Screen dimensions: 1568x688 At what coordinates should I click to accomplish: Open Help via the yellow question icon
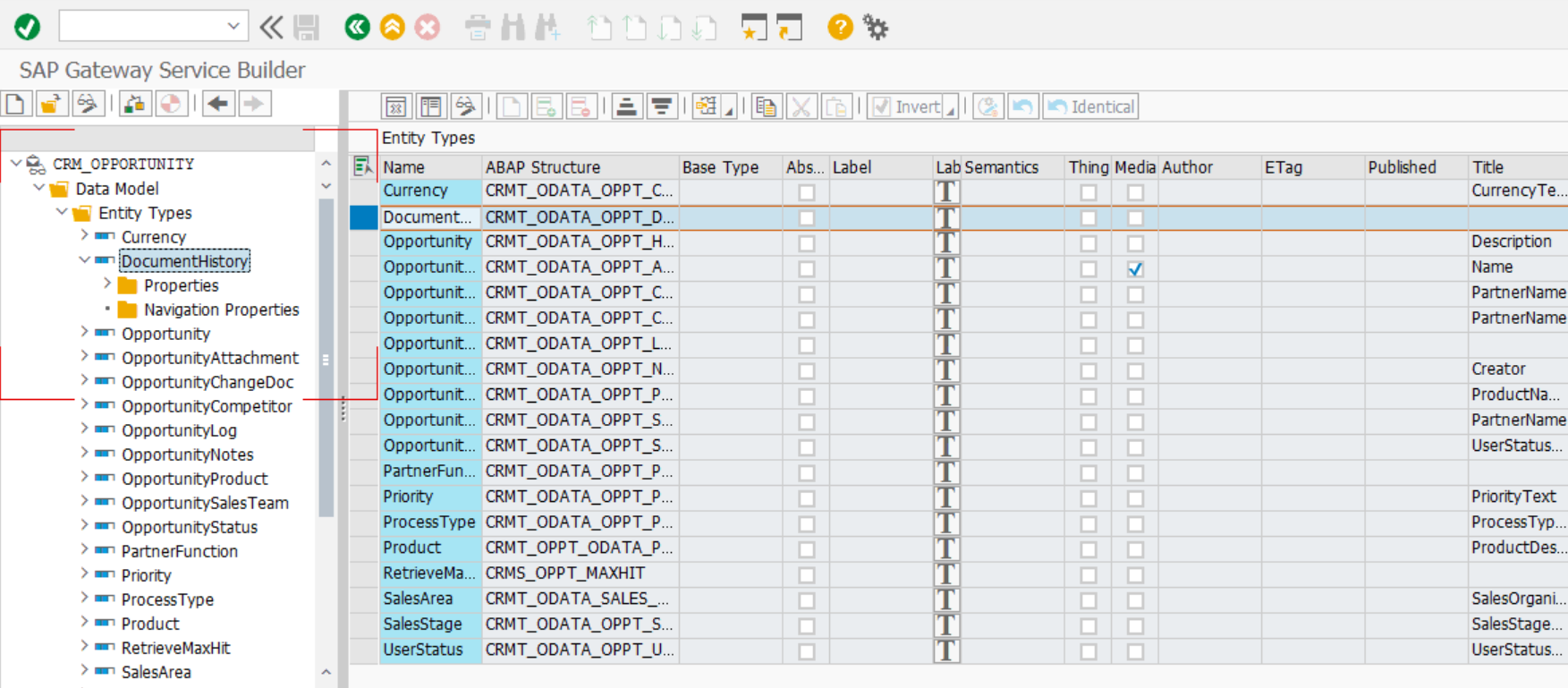point(840,27)
